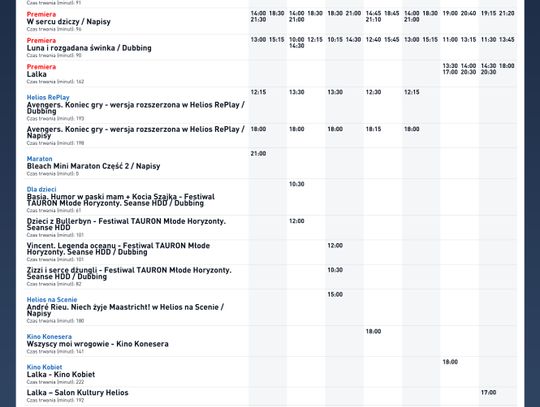The width and height of the screenshot is (540, 407).
Task: Select the 10:30 showtime for Zizzi i serce dżungli
Action: point(335,270)
